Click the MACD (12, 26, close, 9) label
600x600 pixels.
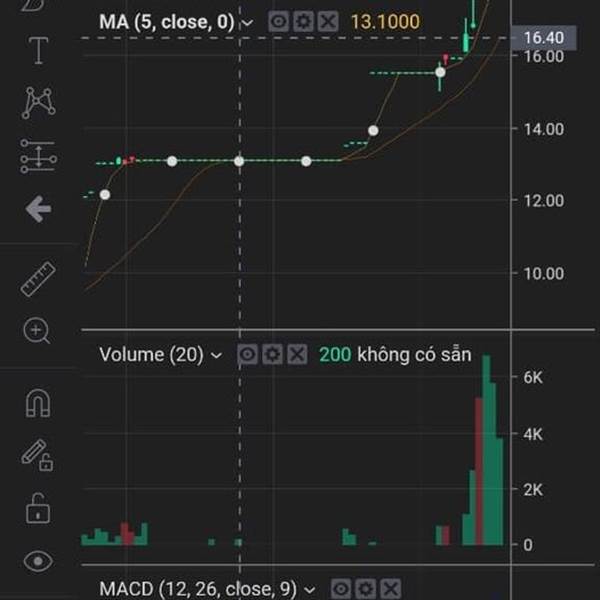point(198,589)
